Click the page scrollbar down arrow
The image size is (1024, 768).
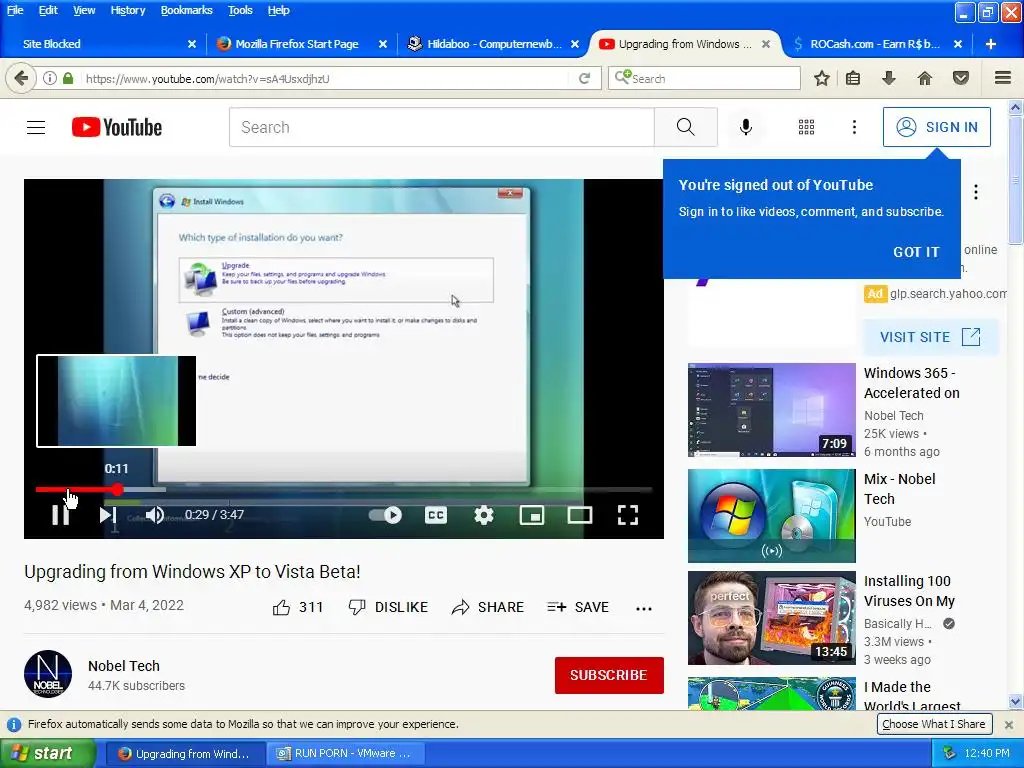[x=1016, y=702]
